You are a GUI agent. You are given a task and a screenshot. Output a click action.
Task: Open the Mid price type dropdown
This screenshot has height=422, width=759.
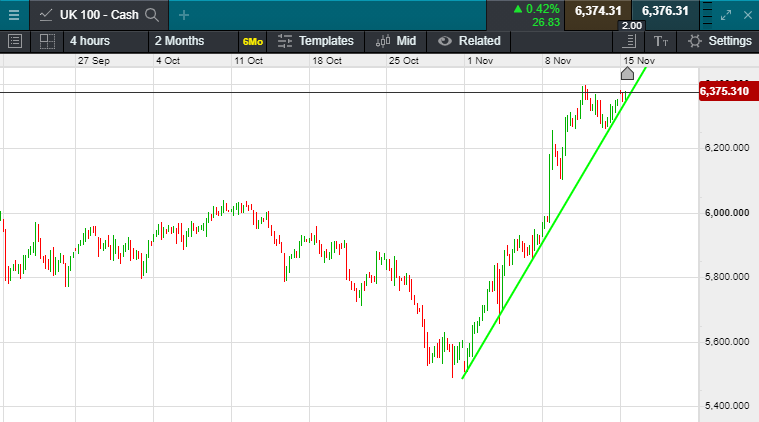coord(395,41)
